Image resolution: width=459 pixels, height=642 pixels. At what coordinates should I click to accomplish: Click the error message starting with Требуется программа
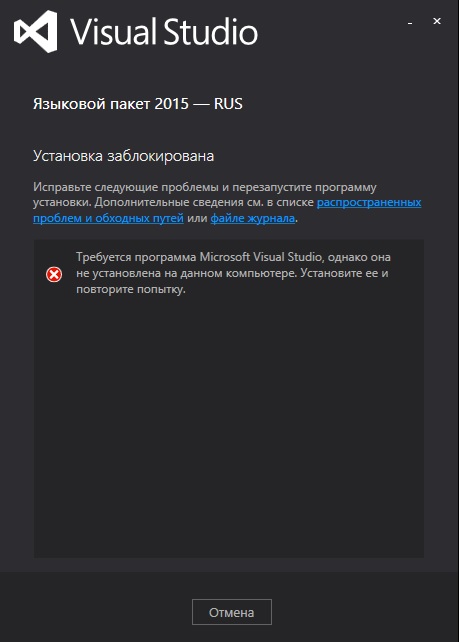pos(233,273)
